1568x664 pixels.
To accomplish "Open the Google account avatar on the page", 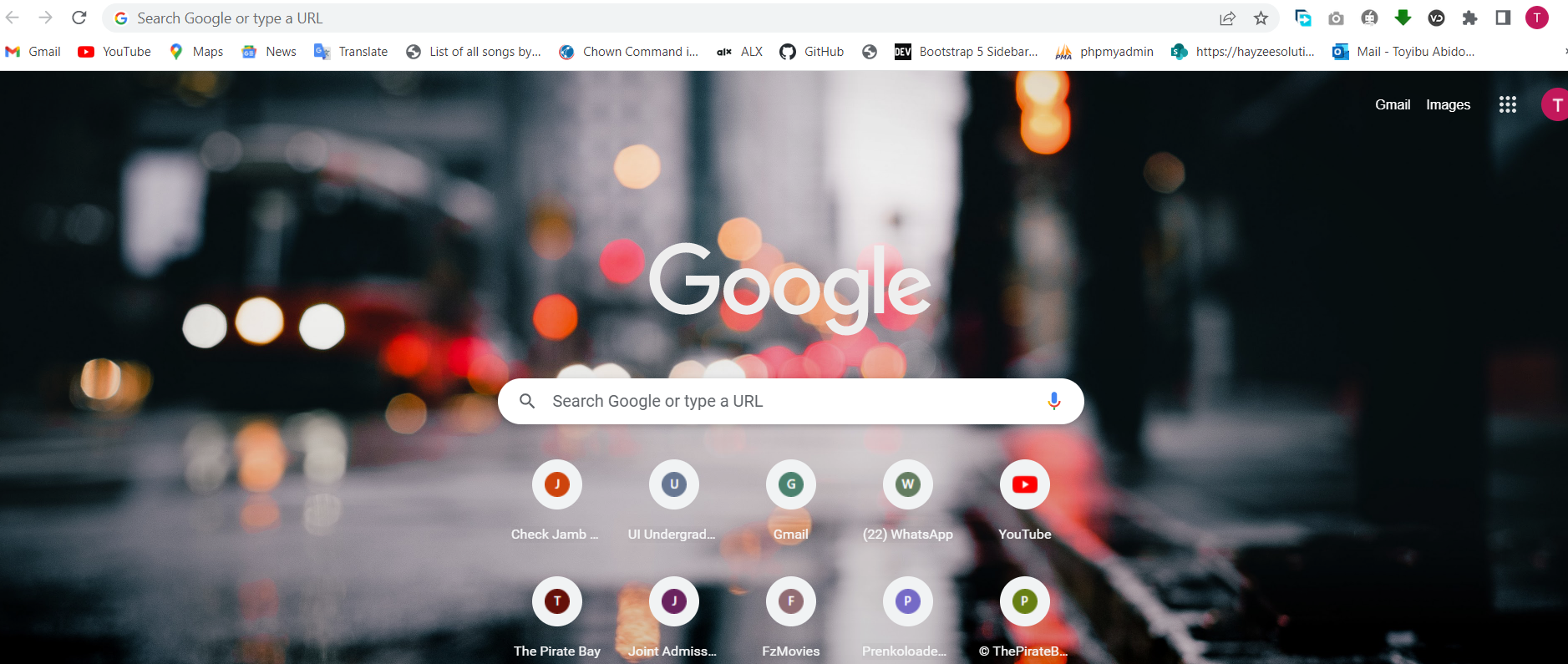I will point(1555,104).
